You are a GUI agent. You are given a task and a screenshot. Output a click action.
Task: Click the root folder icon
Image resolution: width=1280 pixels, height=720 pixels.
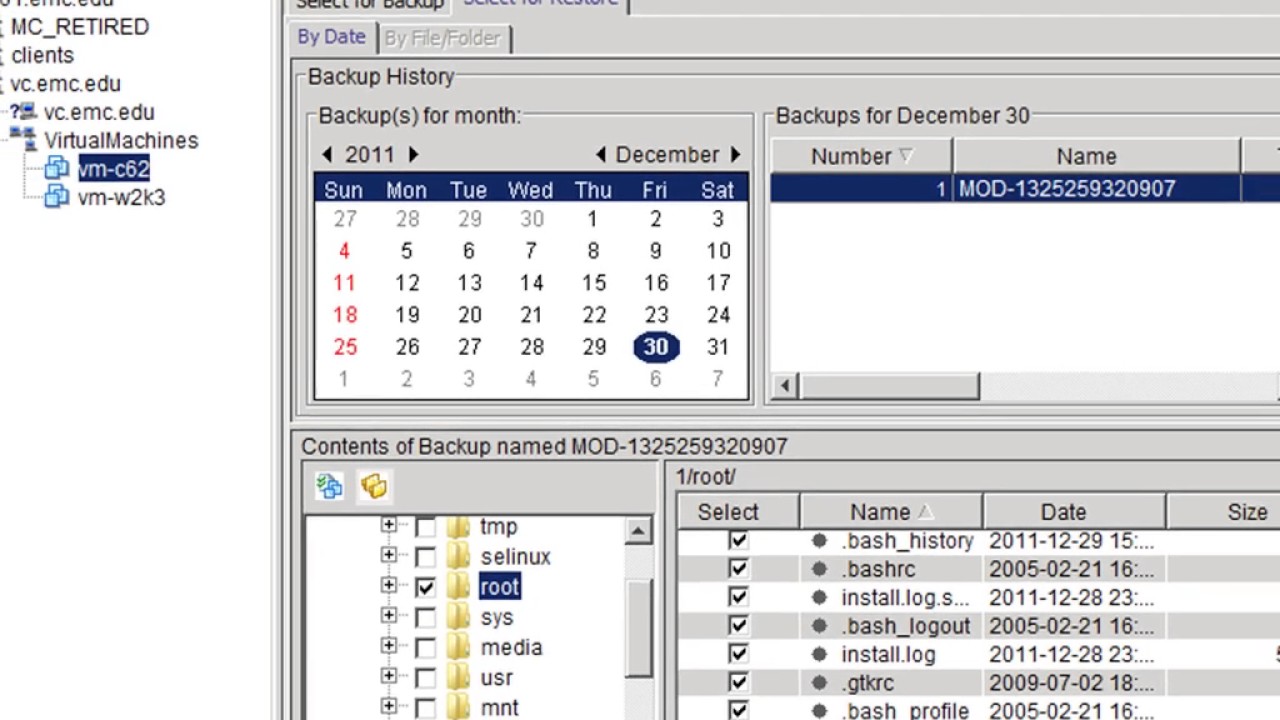click(x=459, y=587)
